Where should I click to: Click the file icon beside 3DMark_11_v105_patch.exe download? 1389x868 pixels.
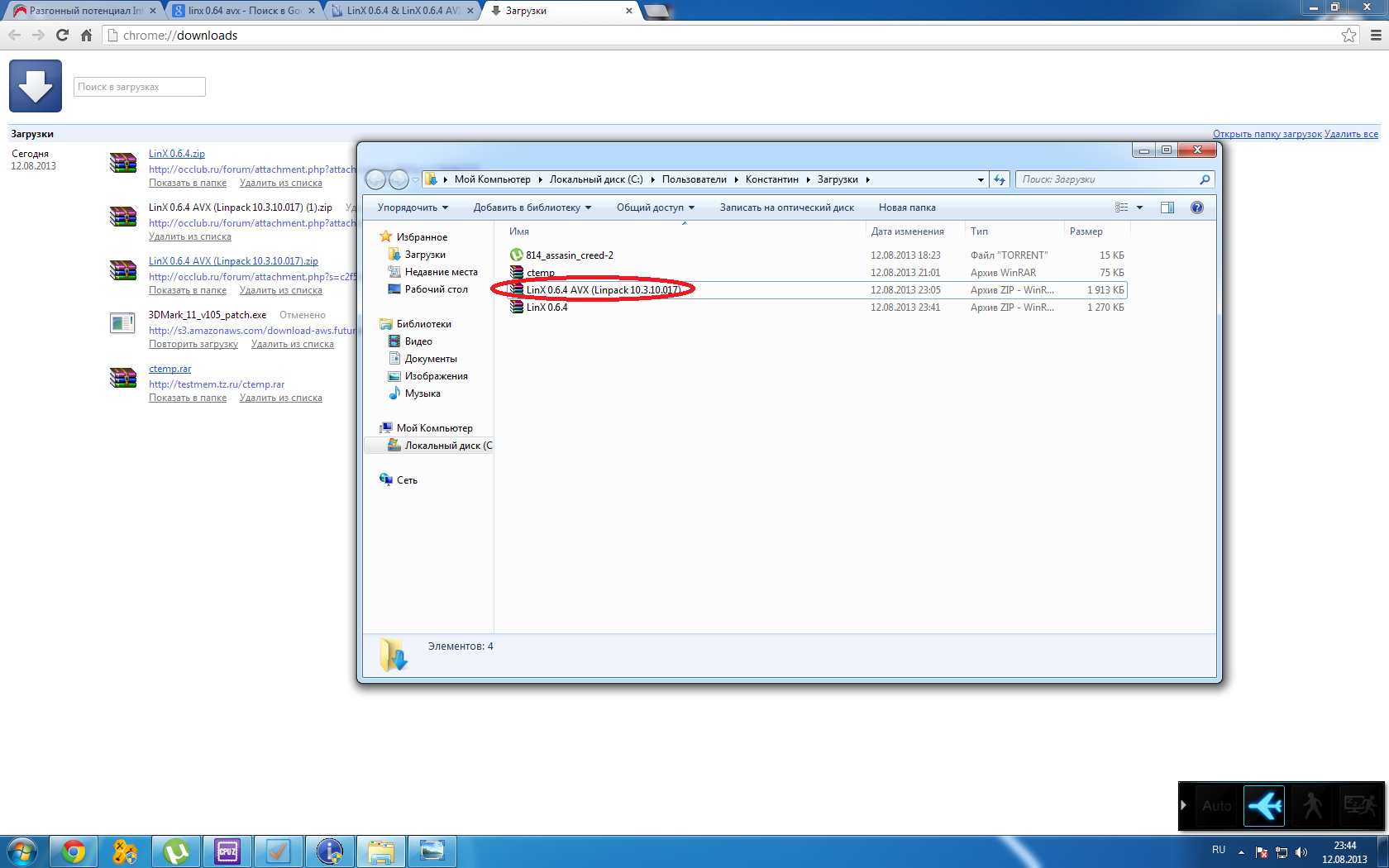122,323
